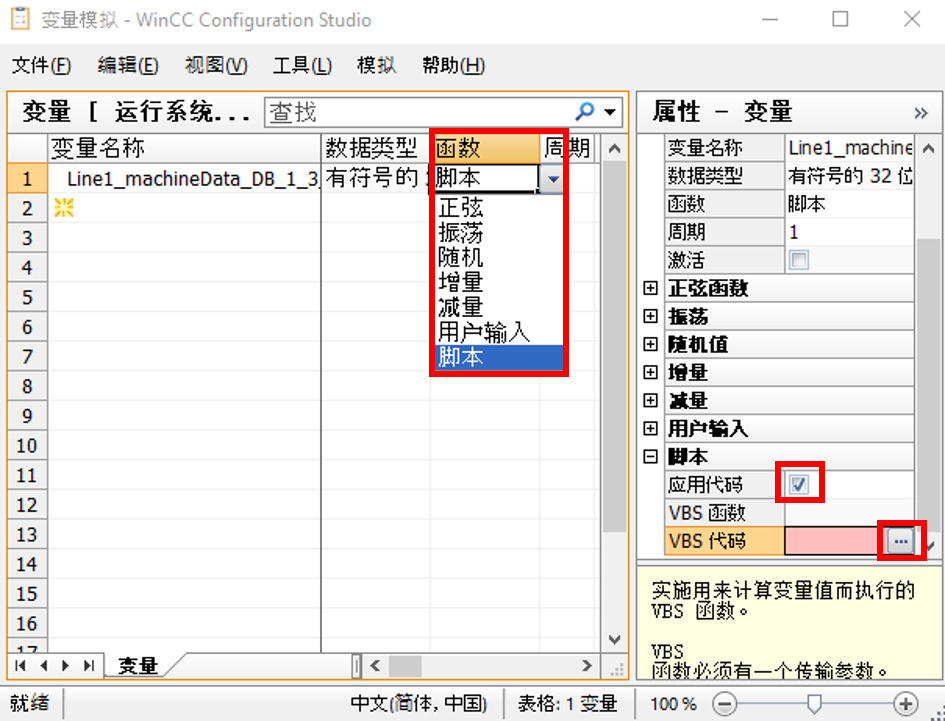Expand the 振荡 property group

point(650,316)
